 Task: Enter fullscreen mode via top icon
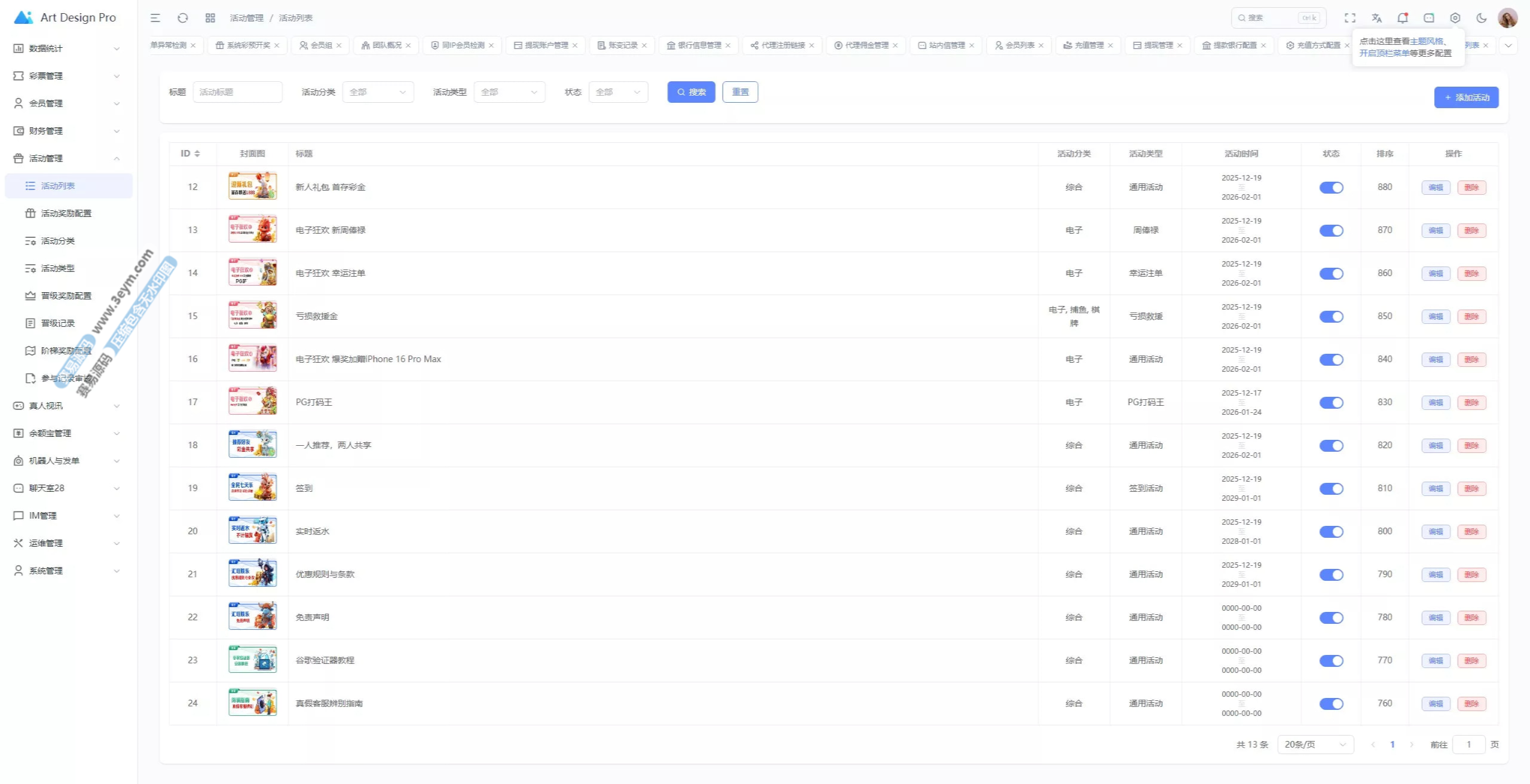click(x=1350, y=18)
